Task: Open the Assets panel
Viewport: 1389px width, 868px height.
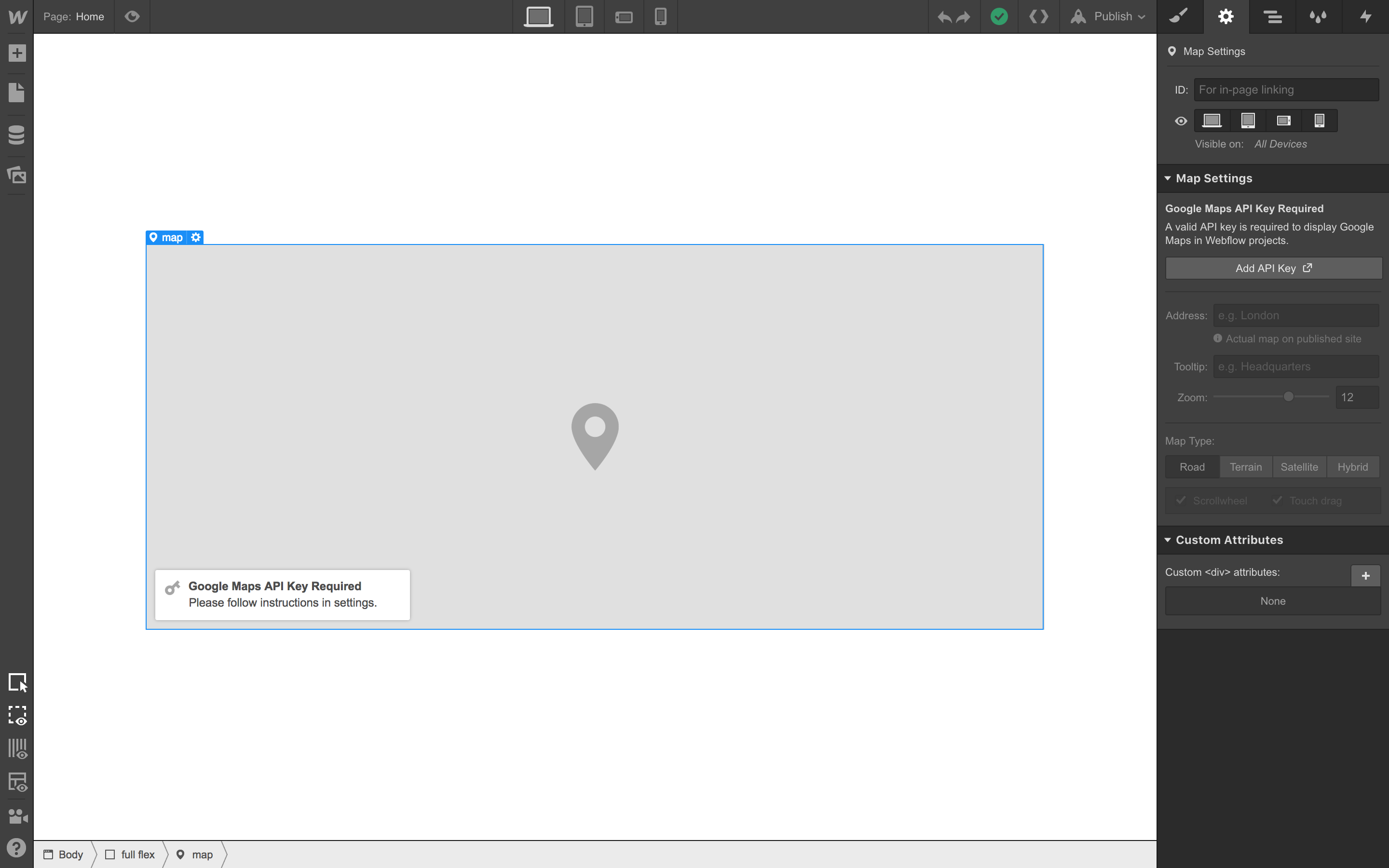Action: coord(17,175)
